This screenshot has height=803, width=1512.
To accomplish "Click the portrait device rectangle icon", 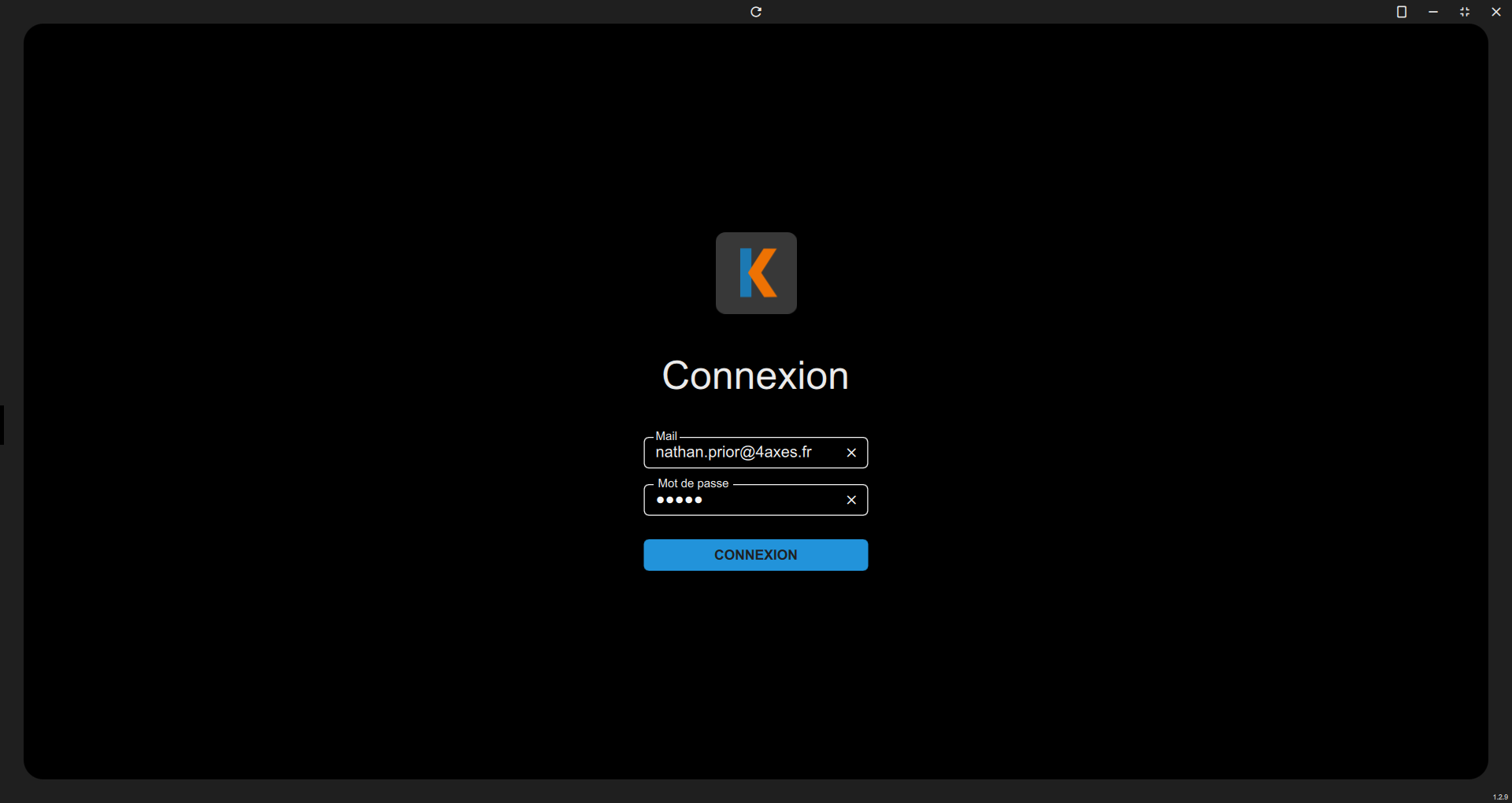I will click(1402, 12).
